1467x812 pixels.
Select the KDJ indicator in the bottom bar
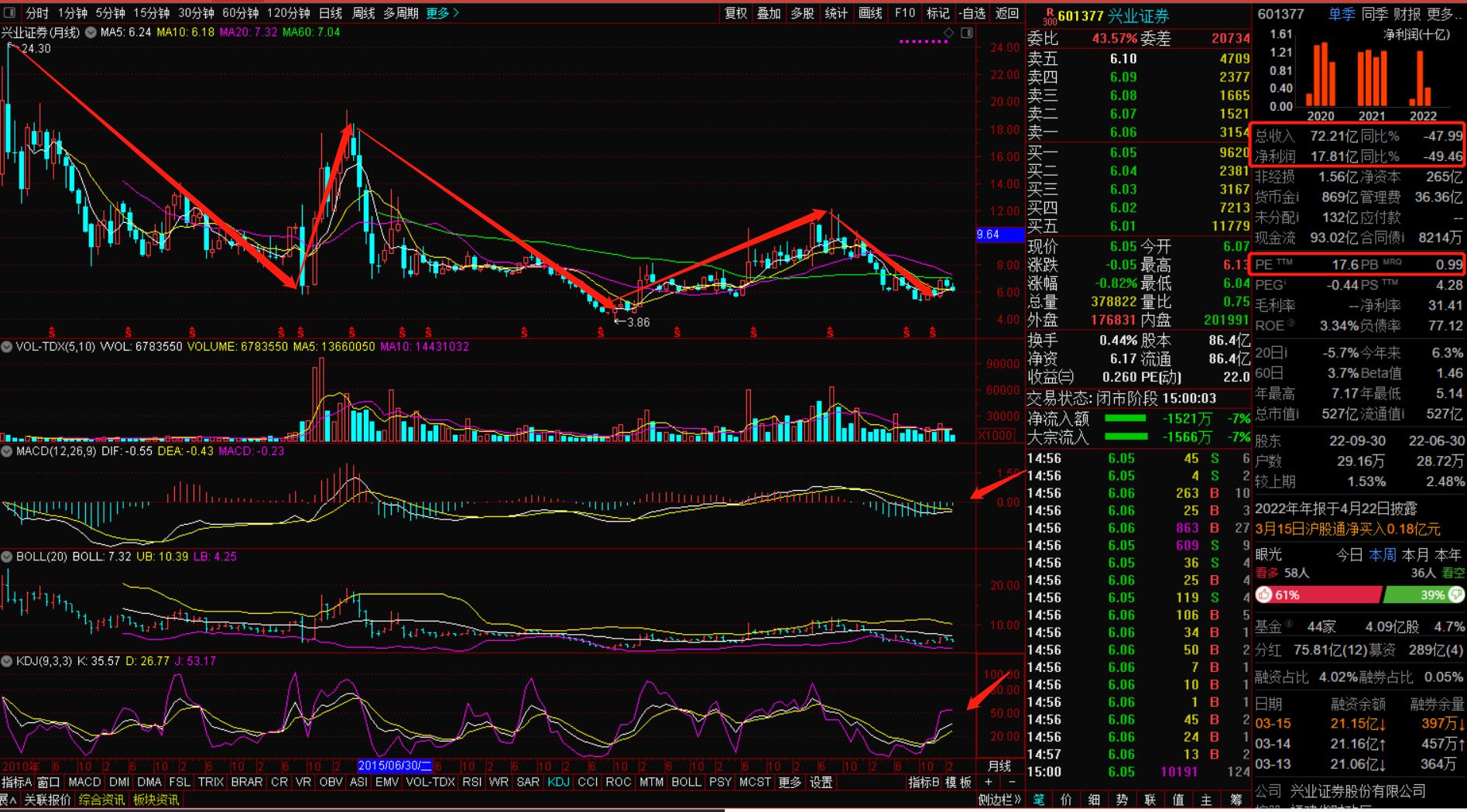coord(558,783)
